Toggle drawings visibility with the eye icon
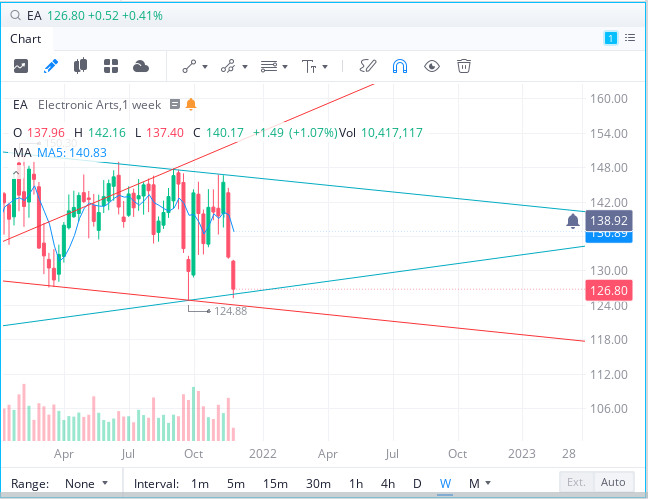 pos(432,66)
